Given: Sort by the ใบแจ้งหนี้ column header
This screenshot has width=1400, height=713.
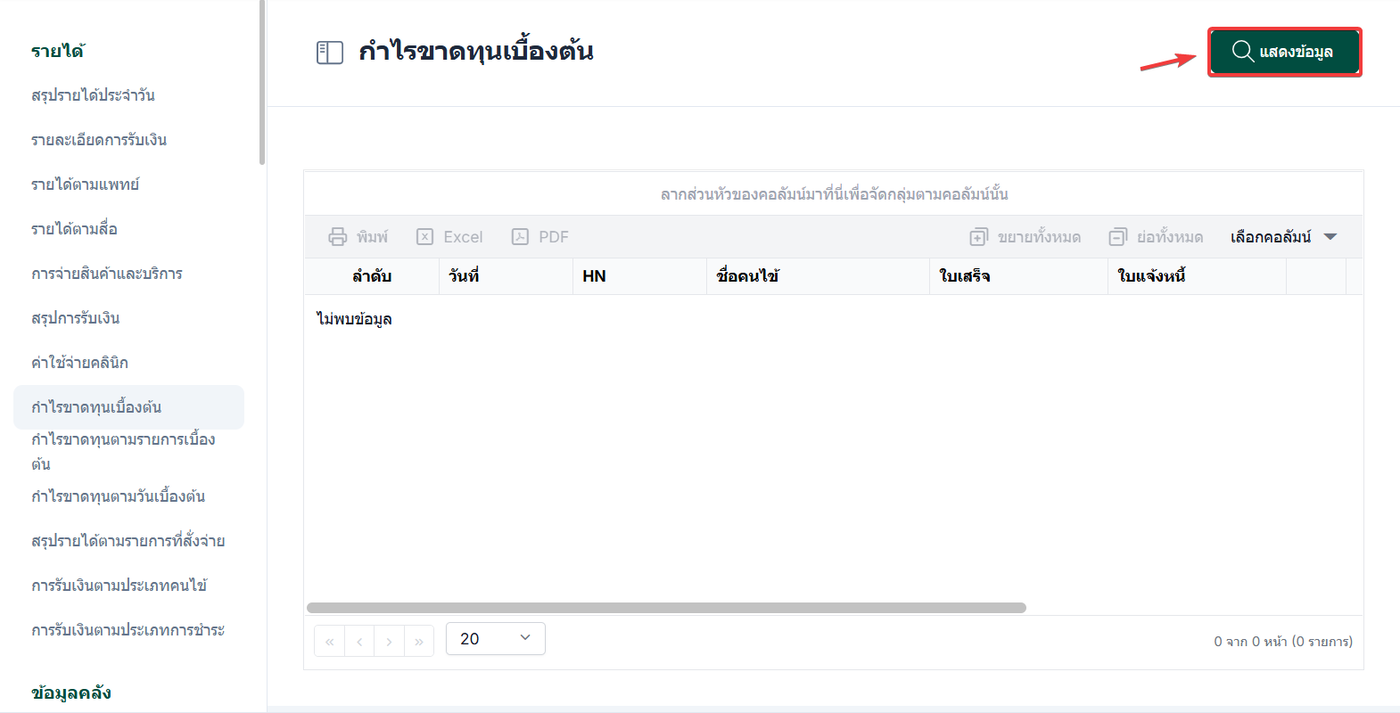Looking at the screenshot, I should [x=1196, y=276].
